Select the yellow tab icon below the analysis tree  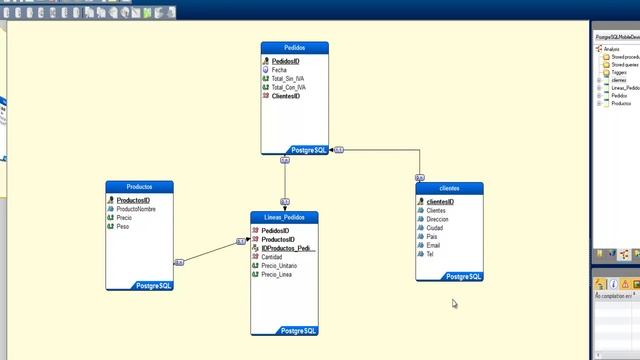point(600,254)
